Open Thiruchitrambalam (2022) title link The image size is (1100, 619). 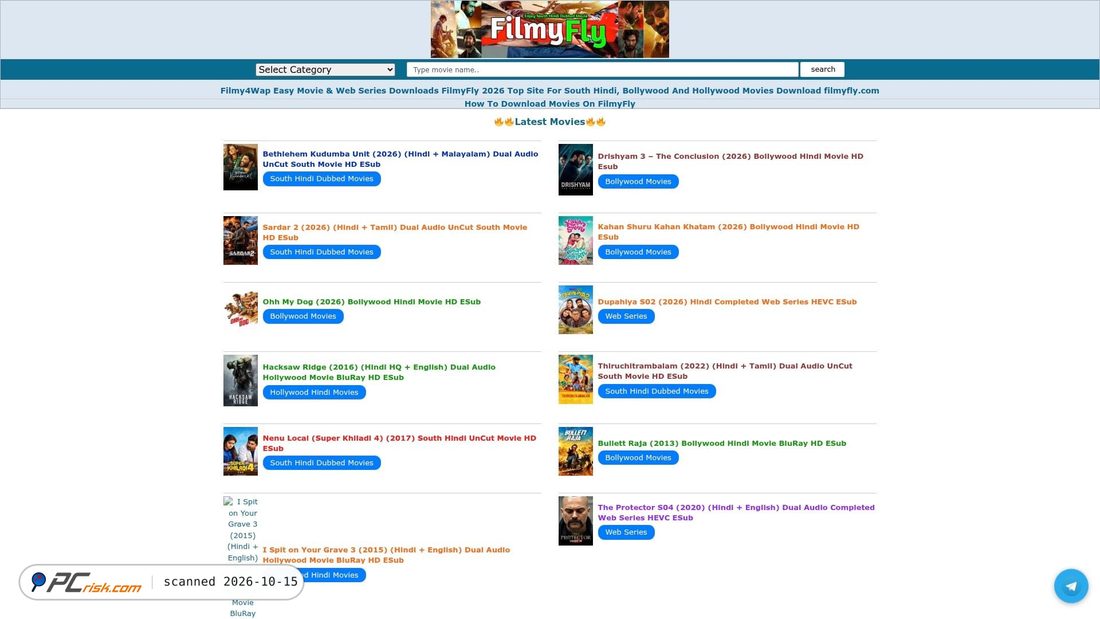coord(725,371)
